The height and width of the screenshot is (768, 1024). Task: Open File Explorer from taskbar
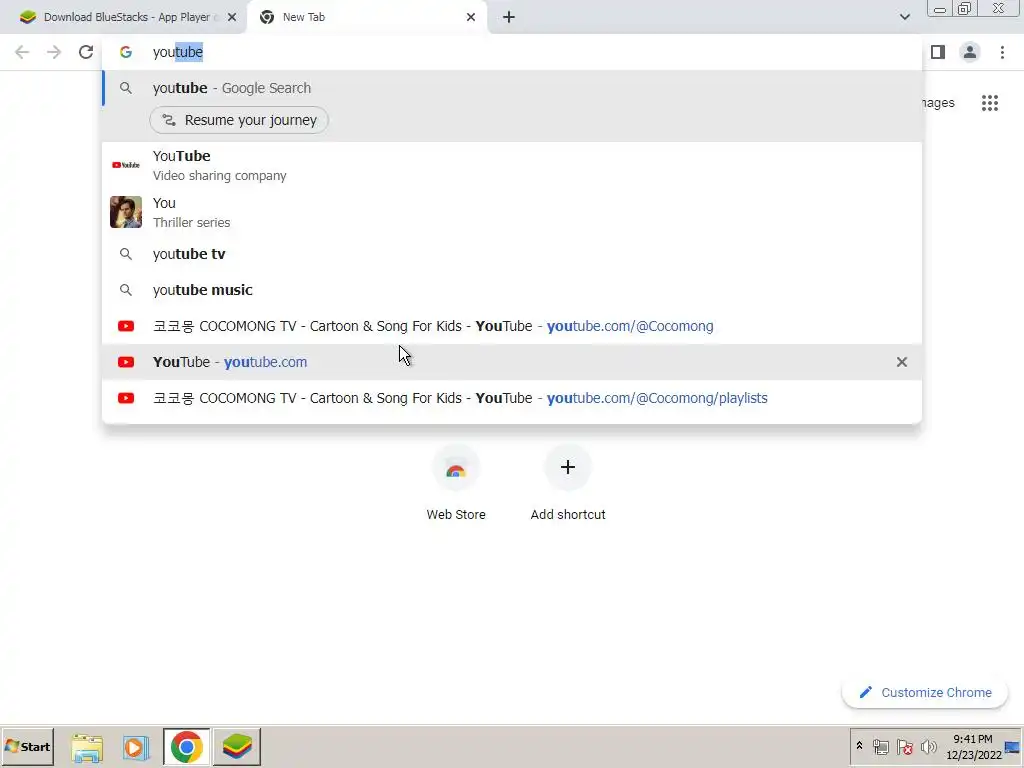tap(87, 748)
